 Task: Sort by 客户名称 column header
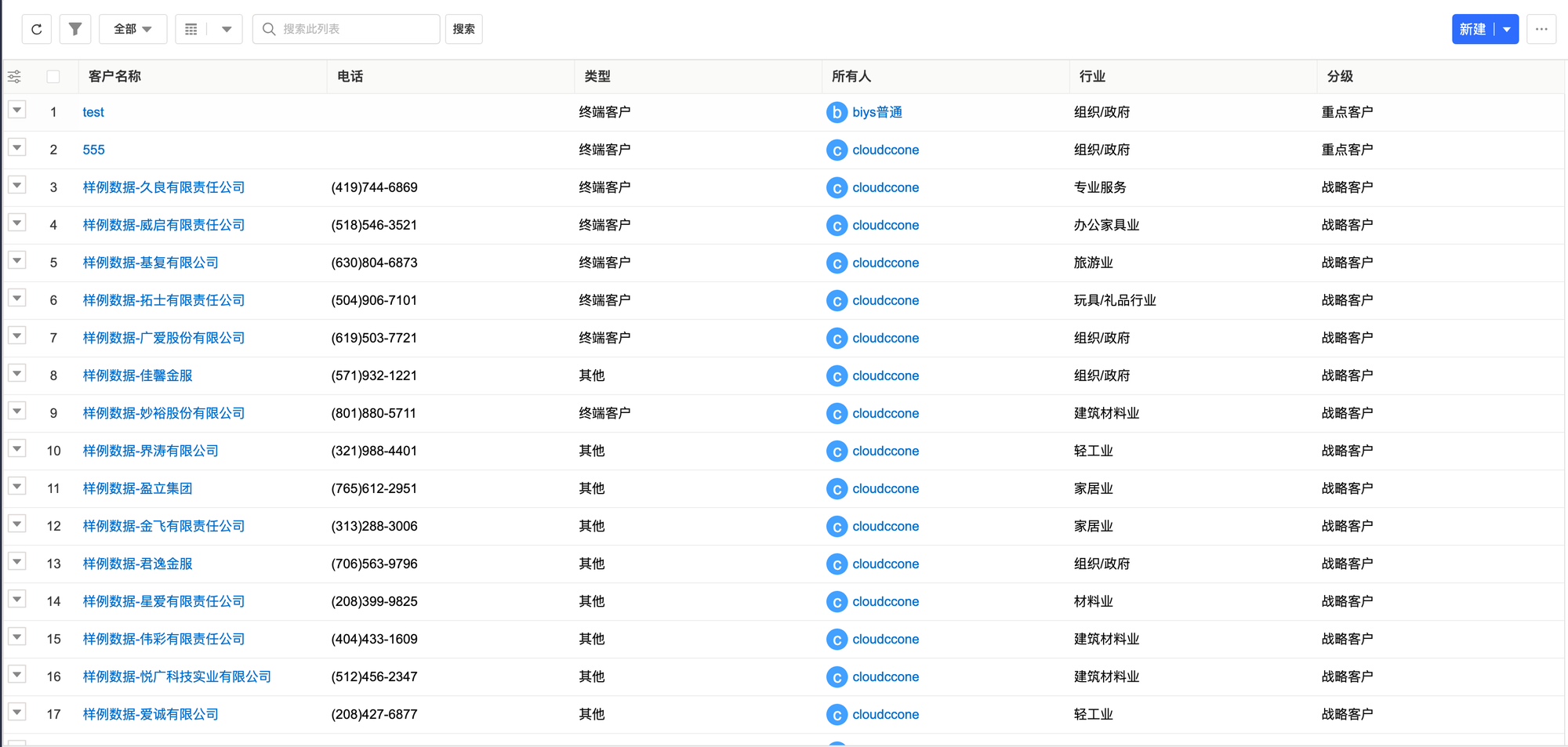coord(115,77)
